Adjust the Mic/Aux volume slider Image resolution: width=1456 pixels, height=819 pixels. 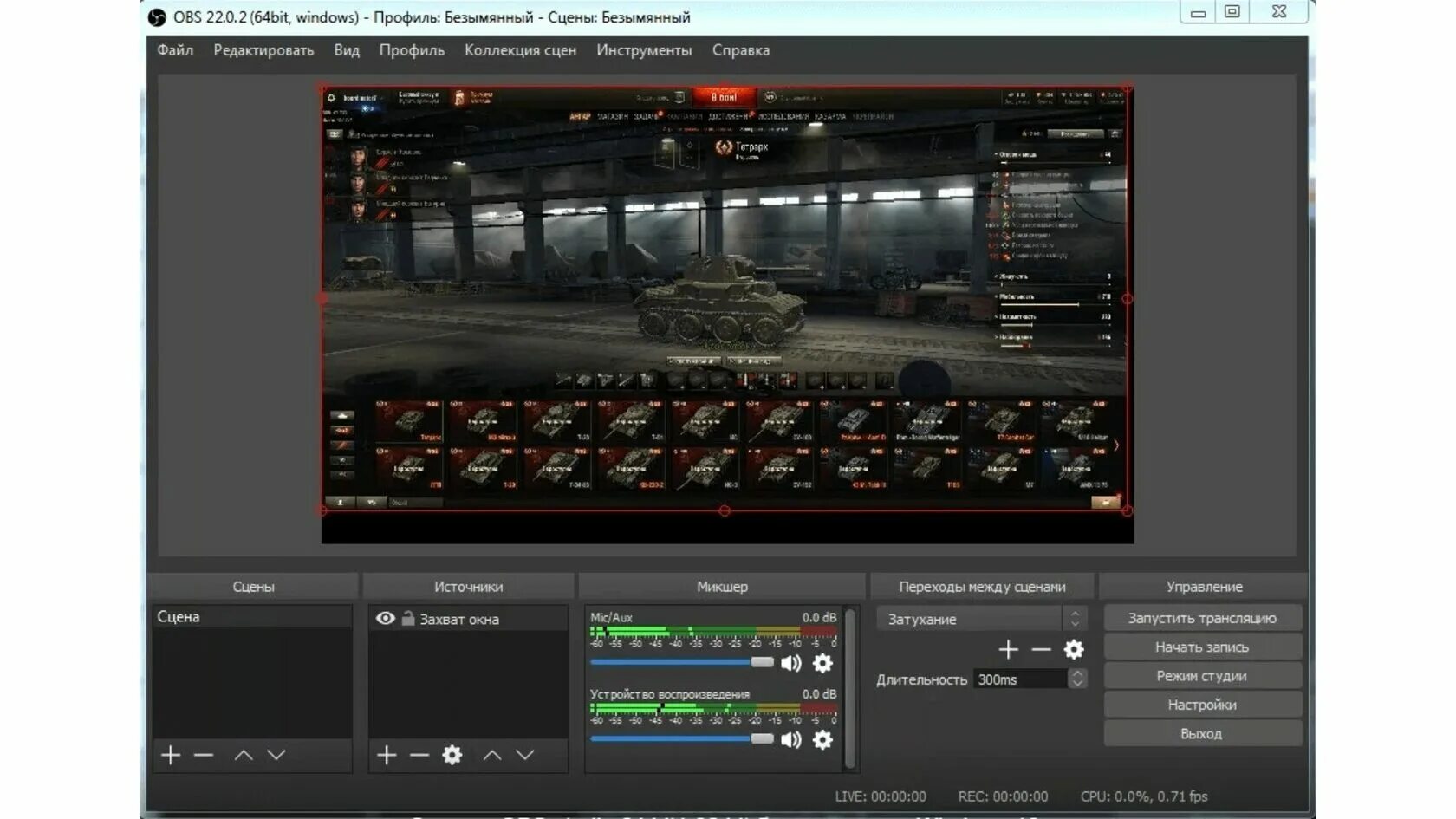(682, 662)
